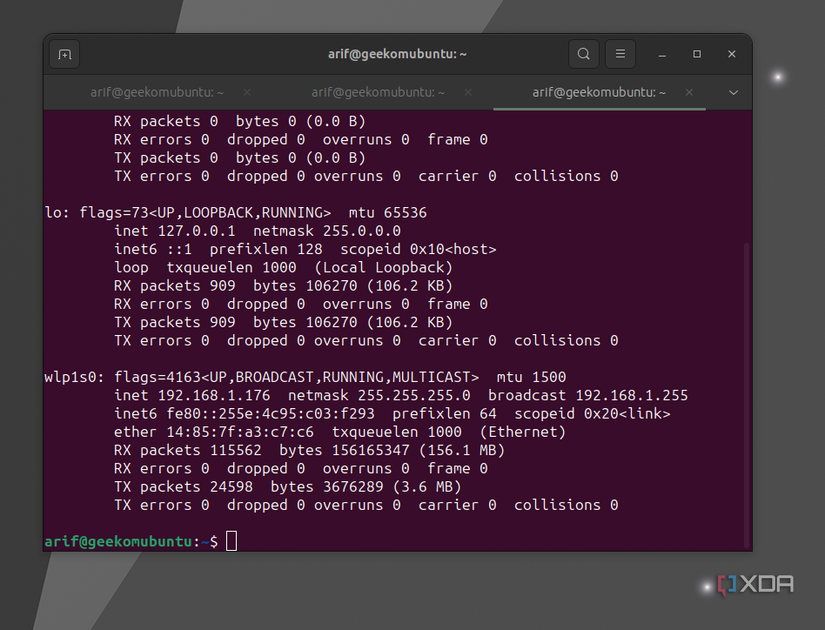
Task: Open the hamburger main menu
Action: [620, 54]
